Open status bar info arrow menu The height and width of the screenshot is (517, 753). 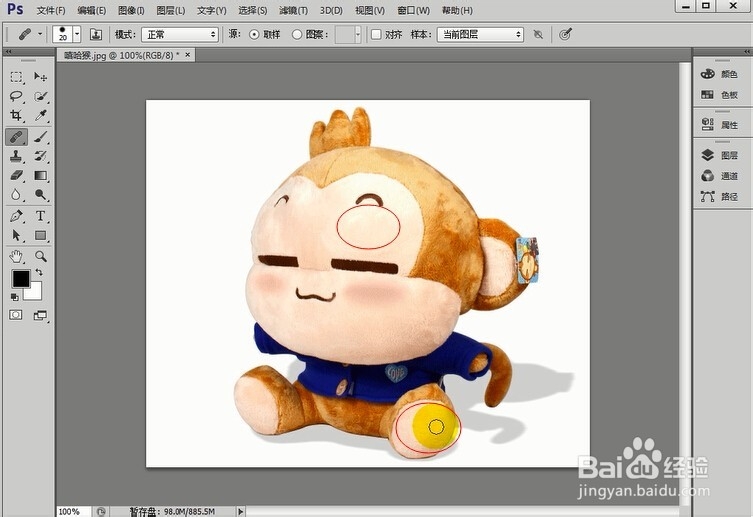(x=241, y=511)
